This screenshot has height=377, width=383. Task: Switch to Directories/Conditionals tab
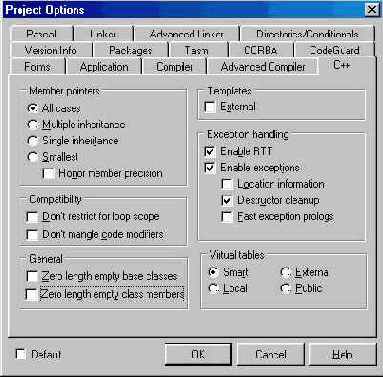click(x=307, y=34)
